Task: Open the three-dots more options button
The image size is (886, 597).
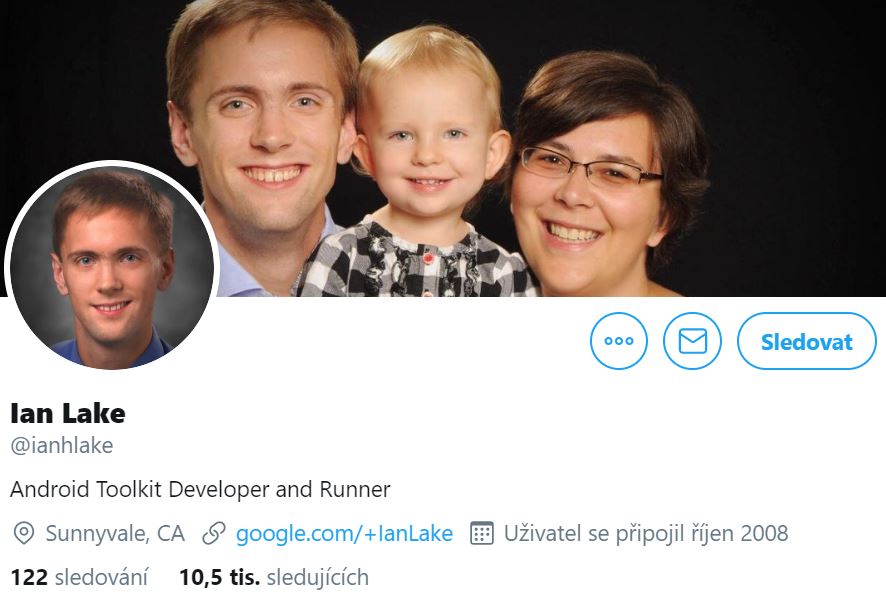Action: [619, 341]
